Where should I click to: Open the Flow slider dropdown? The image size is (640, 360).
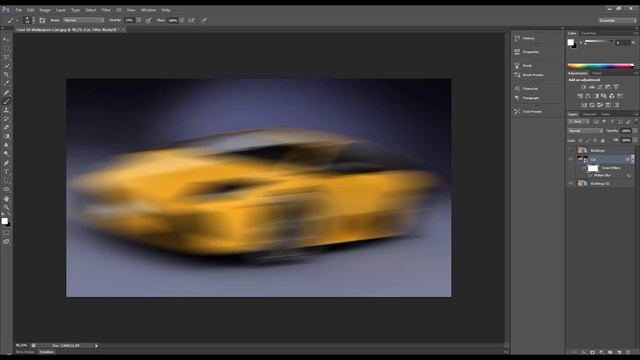click(182, 20)
